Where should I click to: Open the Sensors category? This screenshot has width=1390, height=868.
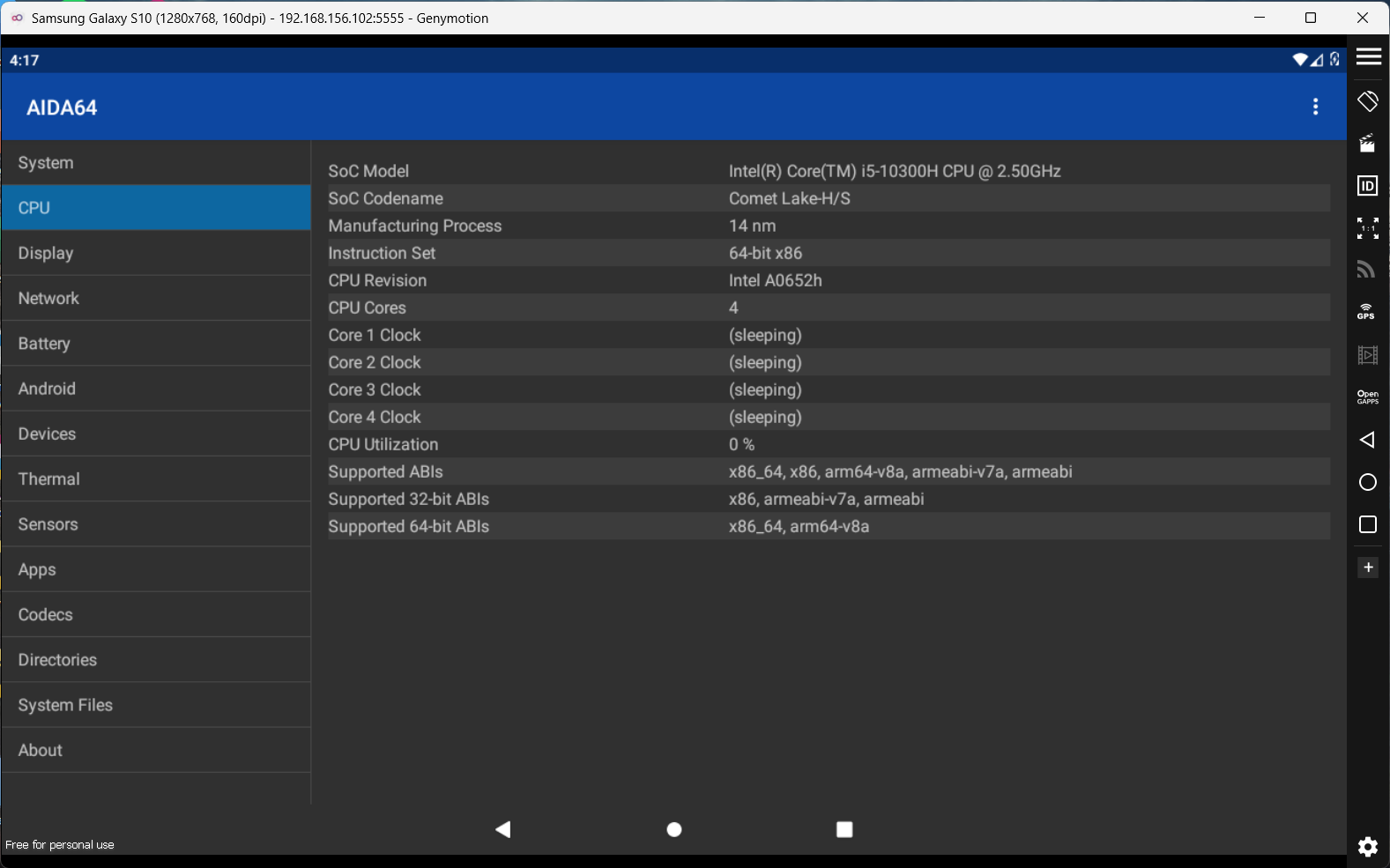156,524
